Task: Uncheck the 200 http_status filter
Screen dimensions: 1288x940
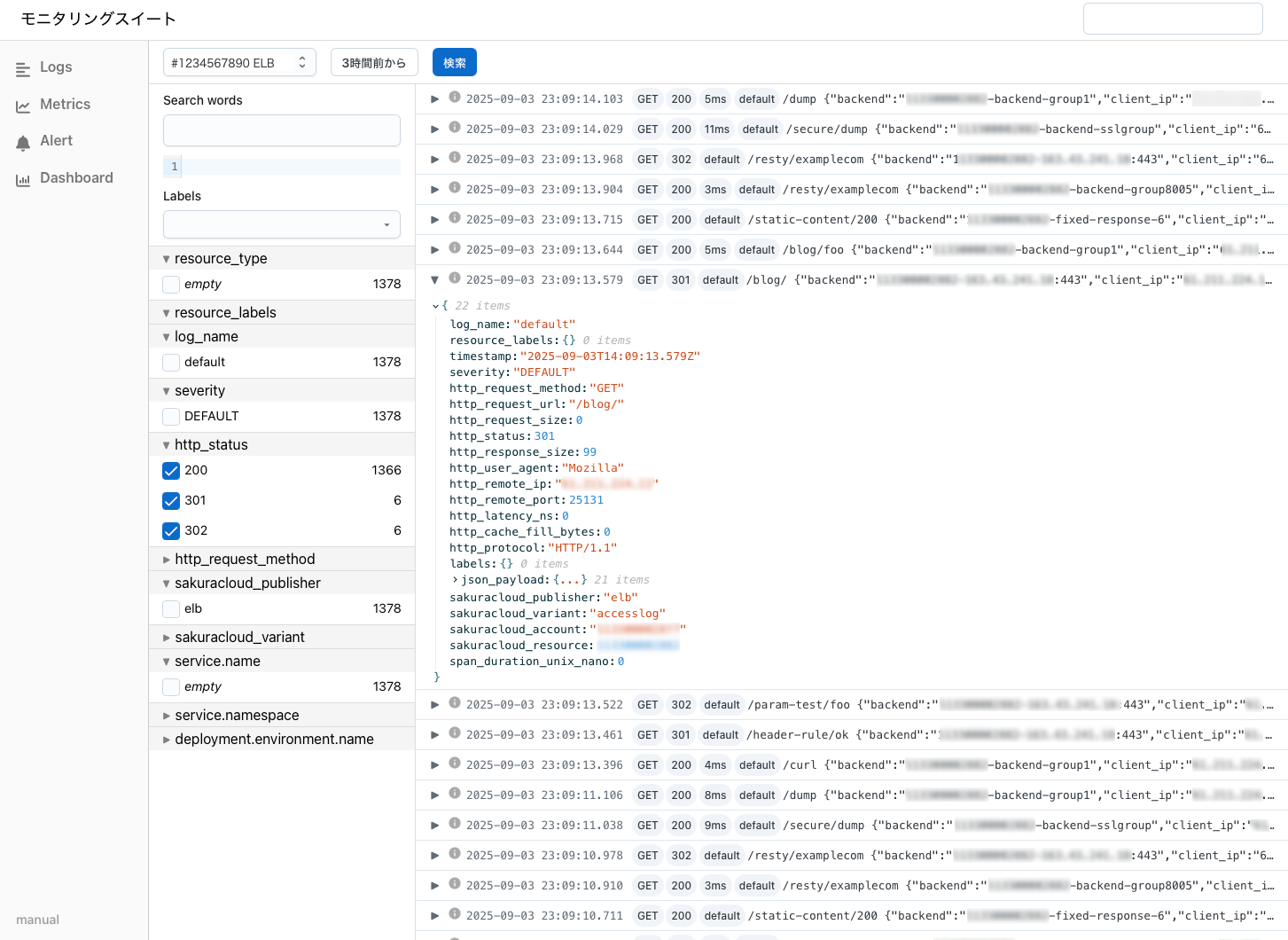Action: click(171, 471)
